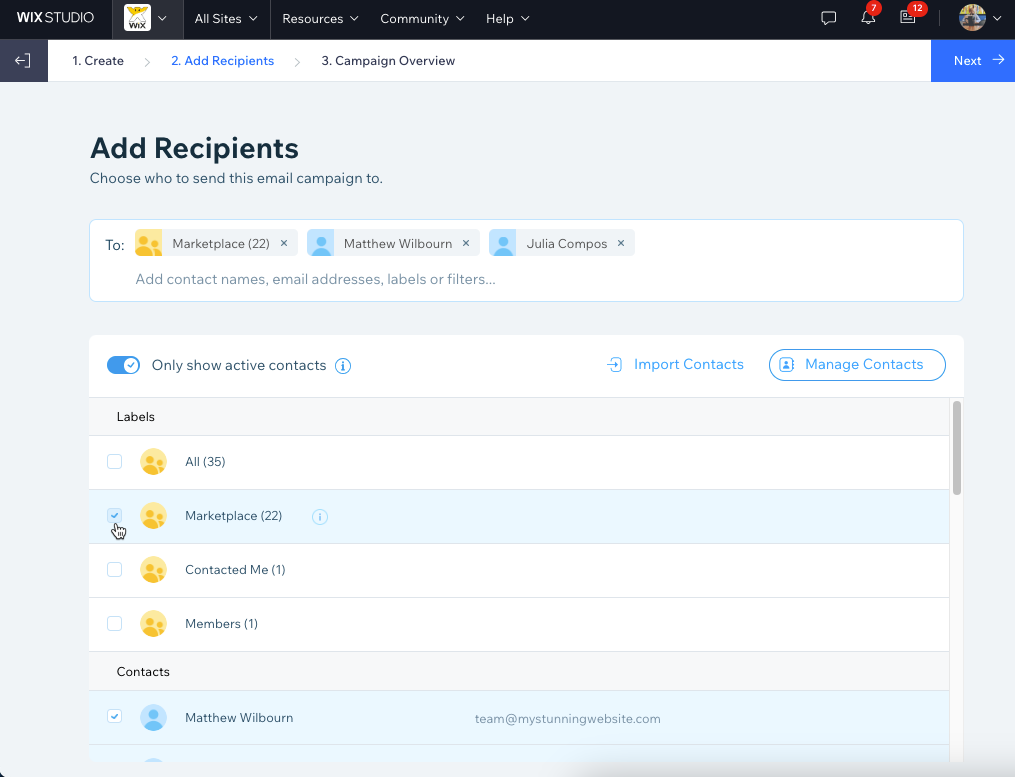Open the notifications bell icon
The width and height of the screenshot is (1015, 777).
pos(868,19)
